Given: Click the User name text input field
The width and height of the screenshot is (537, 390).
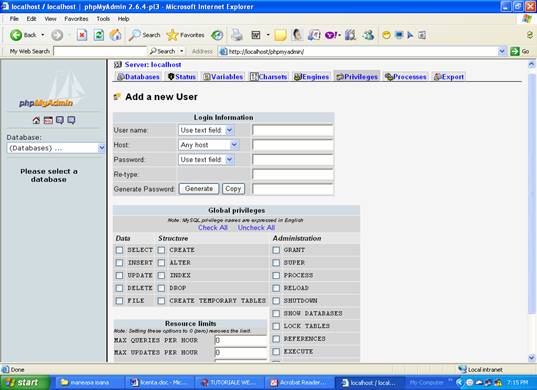Looking at the screenshot, I should click(x=293, y=130).
